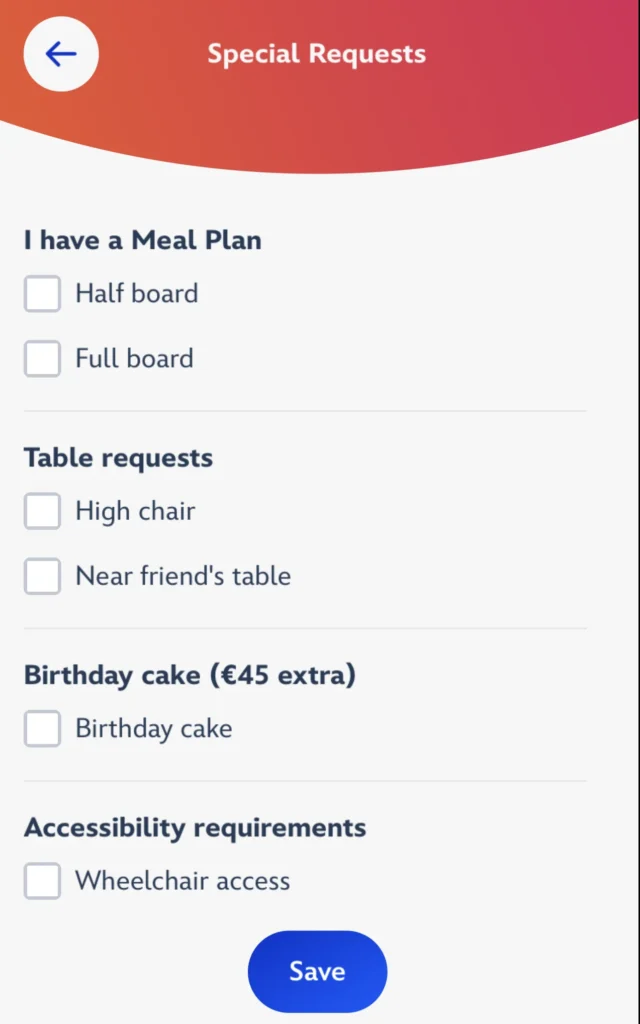This screenshot has height=1024, width=640.
Task: Click the Birthday cake option label
Action: click(154, 729)
